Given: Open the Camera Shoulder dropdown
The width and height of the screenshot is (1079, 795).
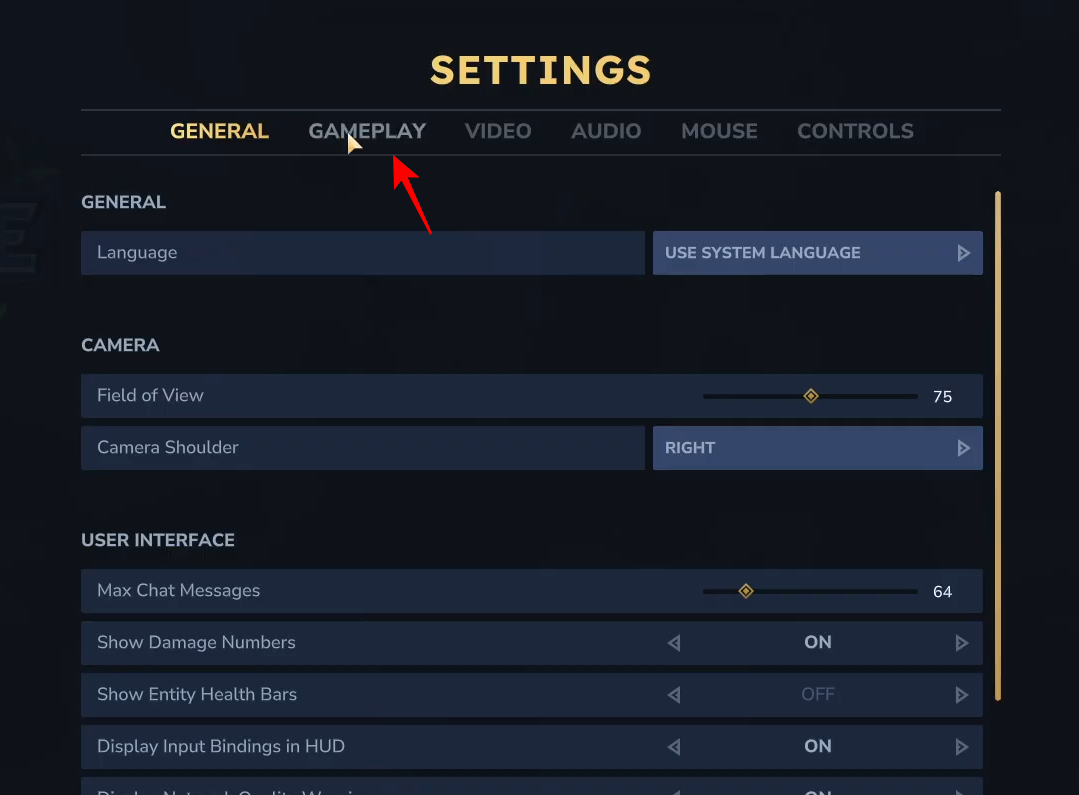Looking at the screenshot, I should pos(817,448).
